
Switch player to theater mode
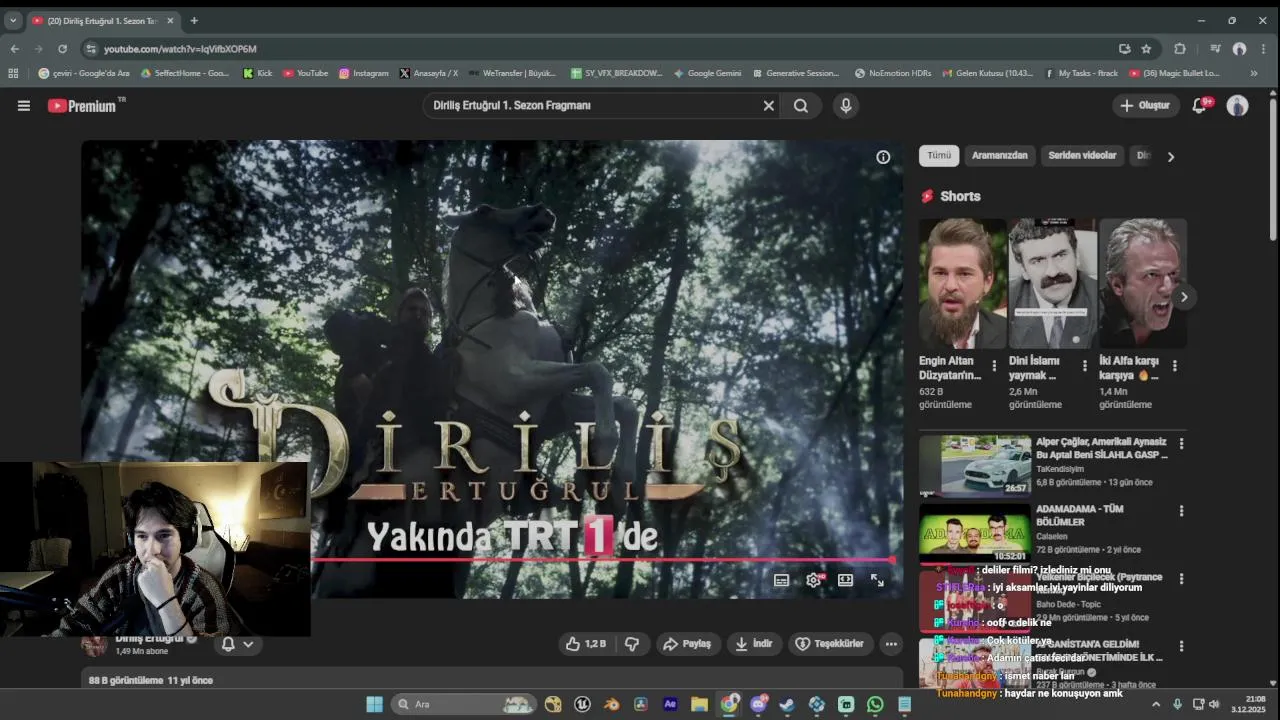845,580
